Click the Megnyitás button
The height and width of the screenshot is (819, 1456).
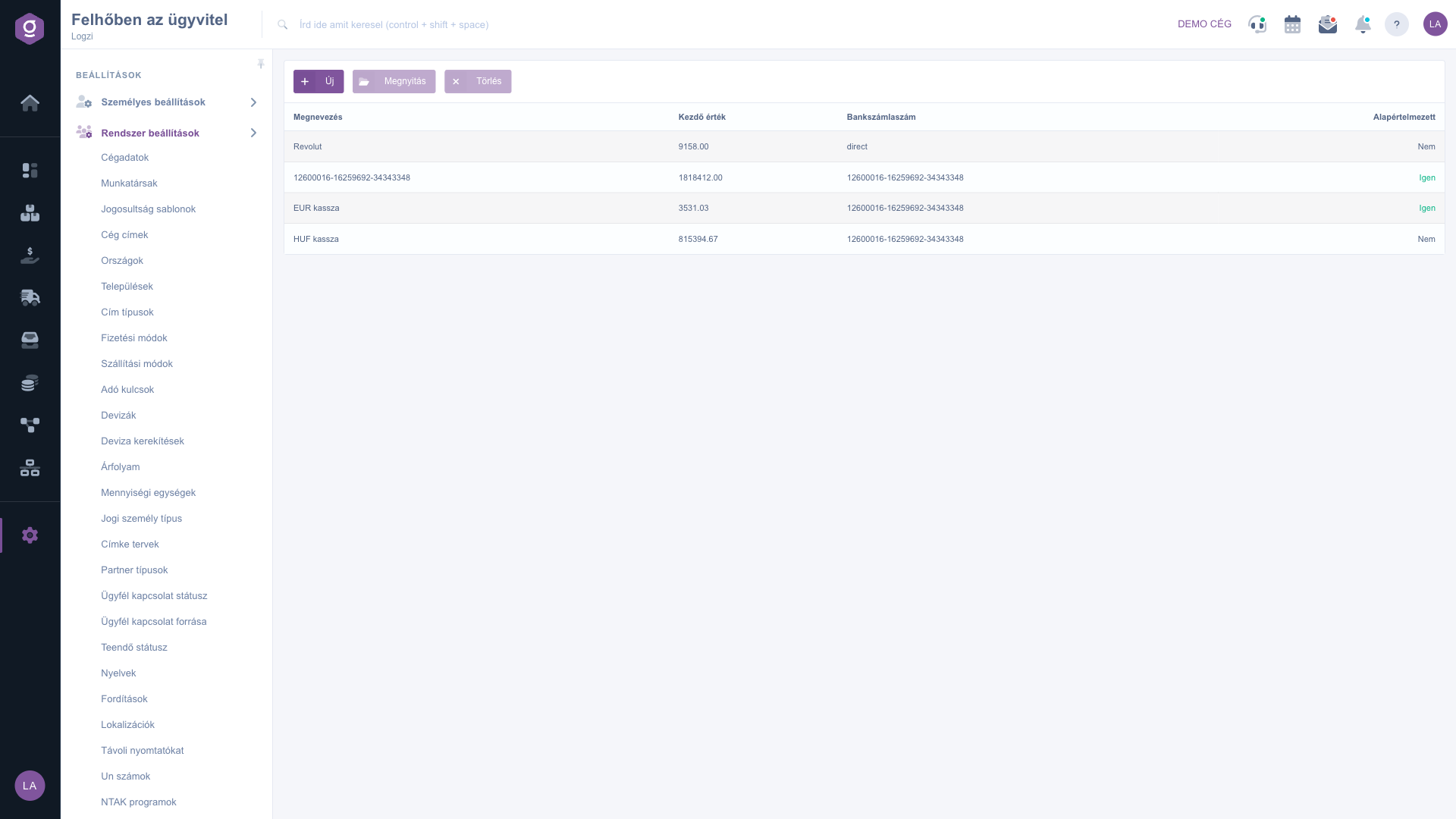pyautogui.click(x=394, y=82)
